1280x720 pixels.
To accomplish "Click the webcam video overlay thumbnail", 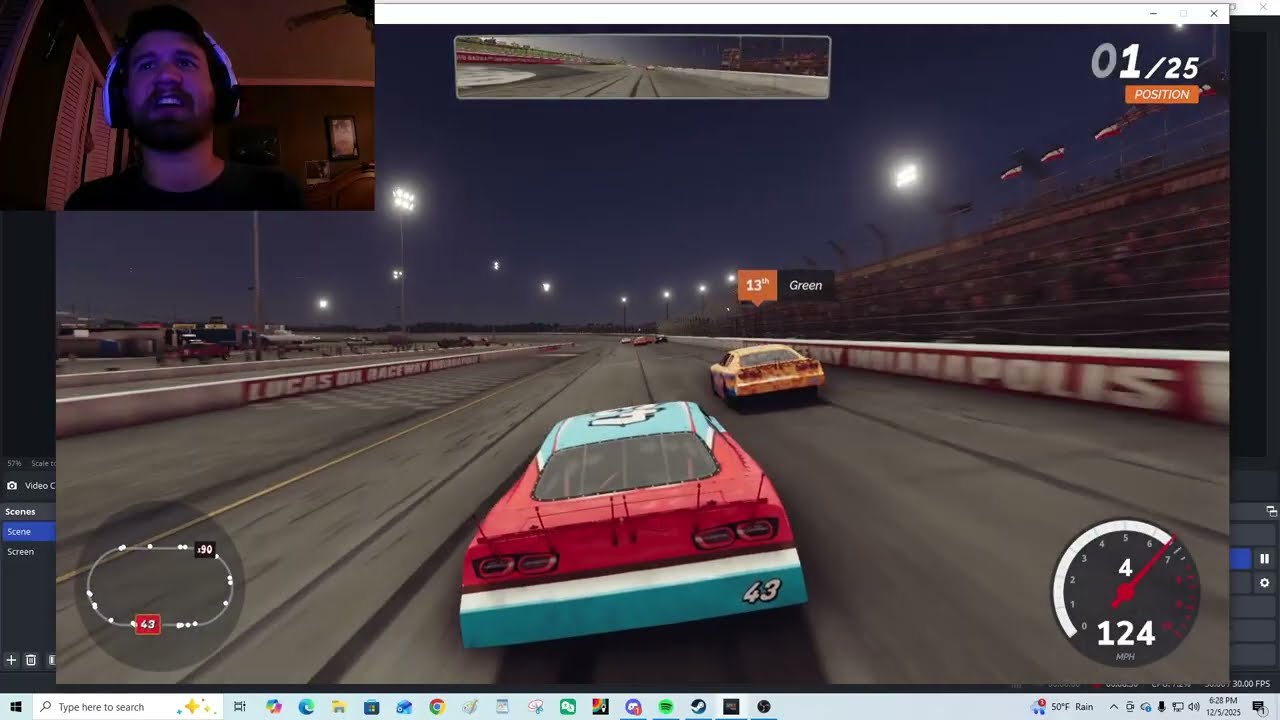I will point(187,105).
